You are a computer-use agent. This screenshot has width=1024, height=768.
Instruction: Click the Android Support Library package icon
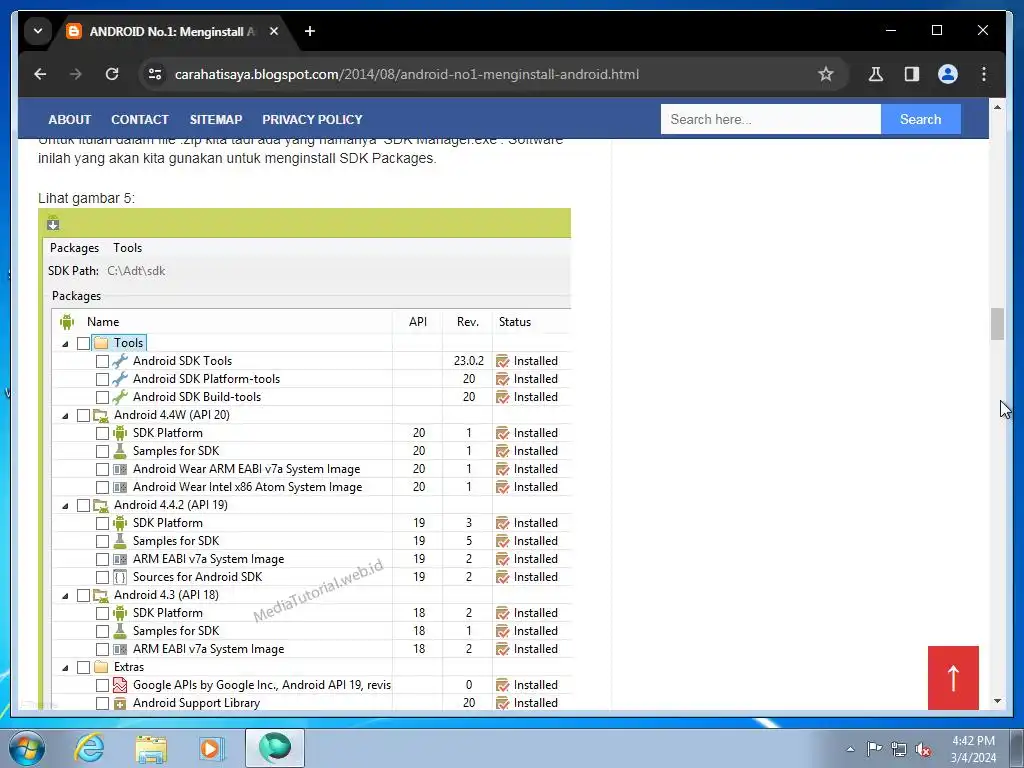click(x=120, y=703)
